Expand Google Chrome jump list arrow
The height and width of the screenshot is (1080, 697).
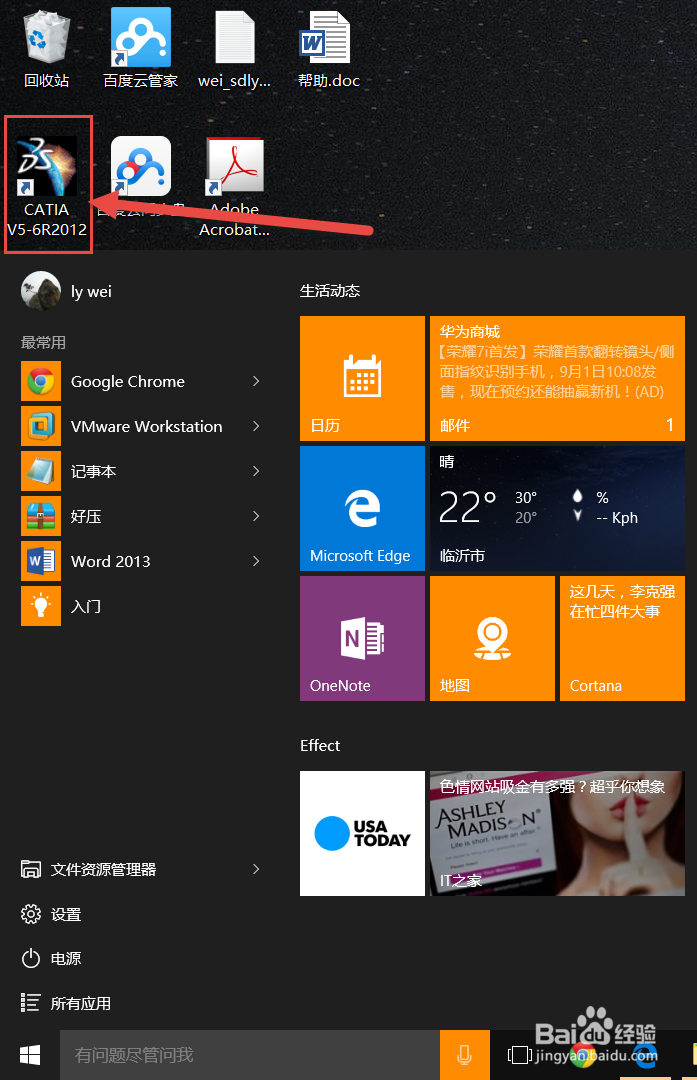click(x=256, y=382)
